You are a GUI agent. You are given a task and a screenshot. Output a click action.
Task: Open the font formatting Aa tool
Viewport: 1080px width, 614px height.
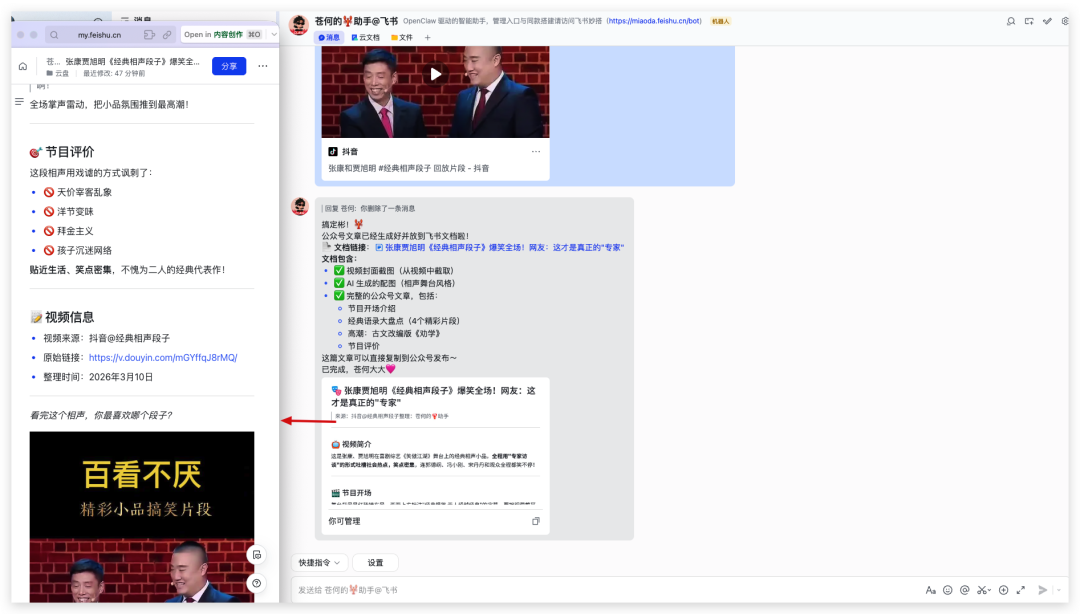[x=932, y=590]
